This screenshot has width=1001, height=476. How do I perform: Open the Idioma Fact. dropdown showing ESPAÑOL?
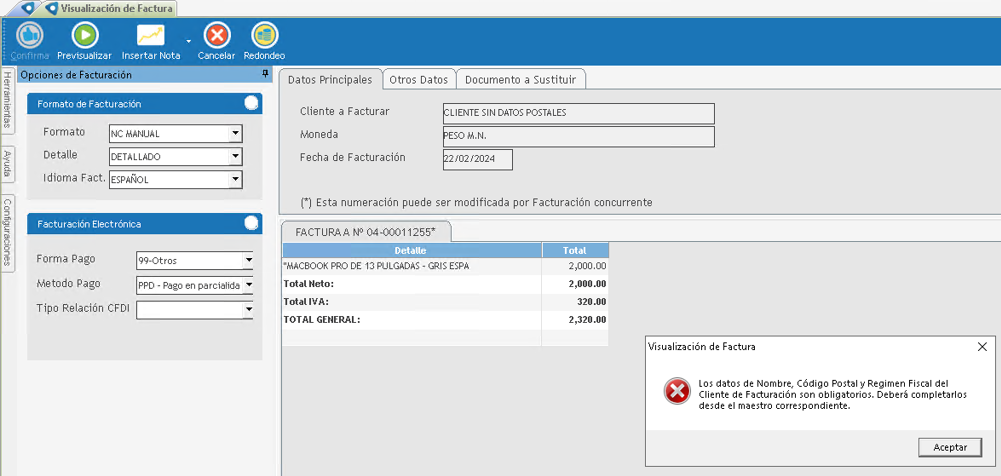point(236,179)
